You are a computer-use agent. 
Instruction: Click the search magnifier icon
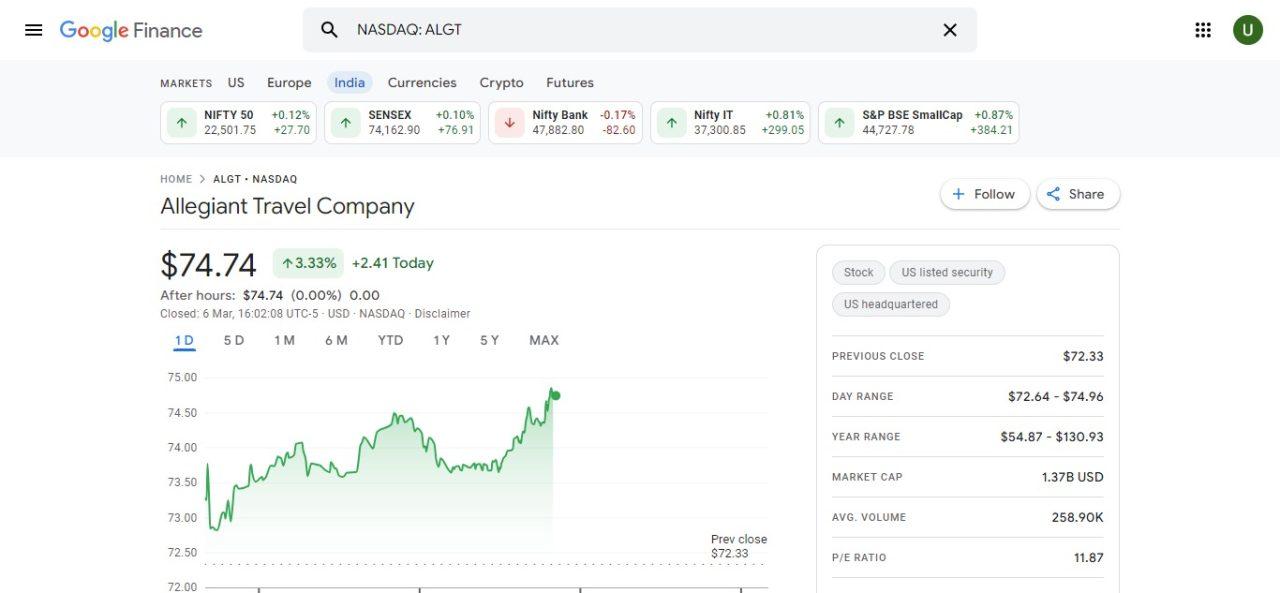click(x=329, y=30)
